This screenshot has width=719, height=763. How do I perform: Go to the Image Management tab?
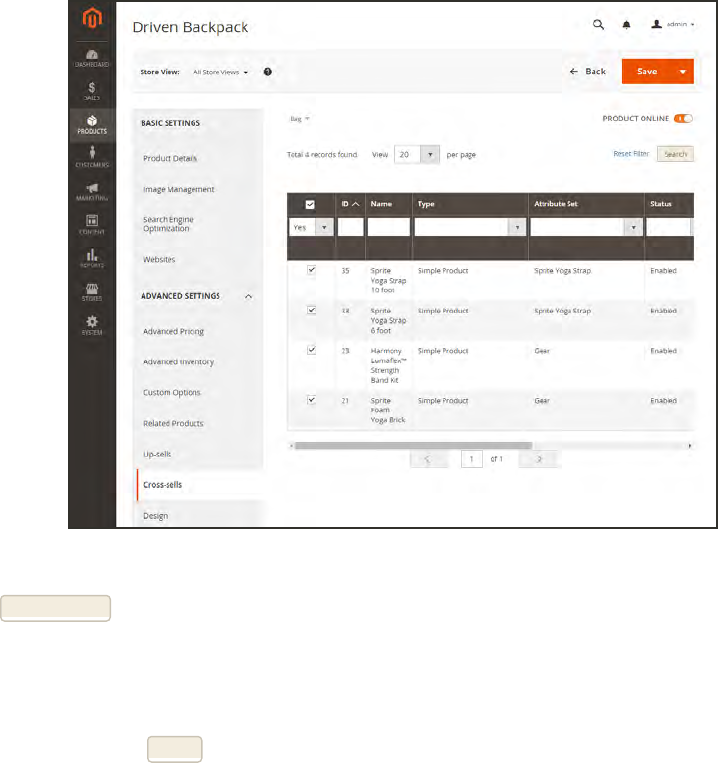coord(179,189)
